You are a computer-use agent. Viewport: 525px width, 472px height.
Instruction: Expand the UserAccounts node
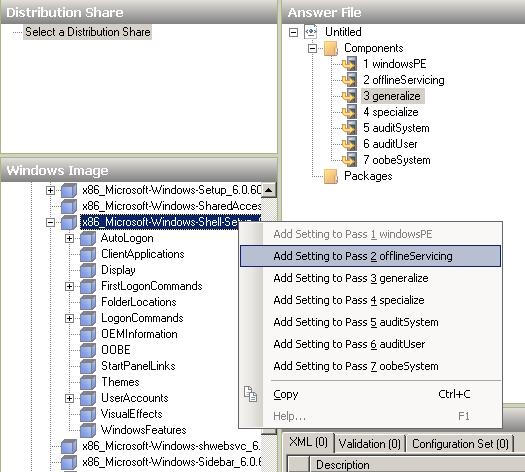click(69, 398)
